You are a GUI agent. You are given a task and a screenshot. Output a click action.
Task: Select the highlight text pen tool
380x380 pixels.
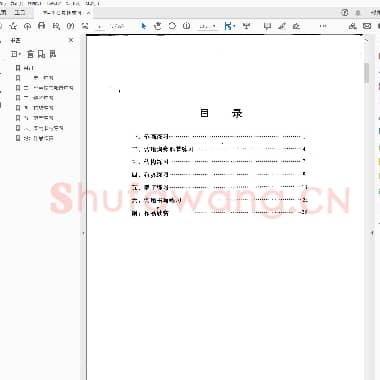(x=282, y=26)
